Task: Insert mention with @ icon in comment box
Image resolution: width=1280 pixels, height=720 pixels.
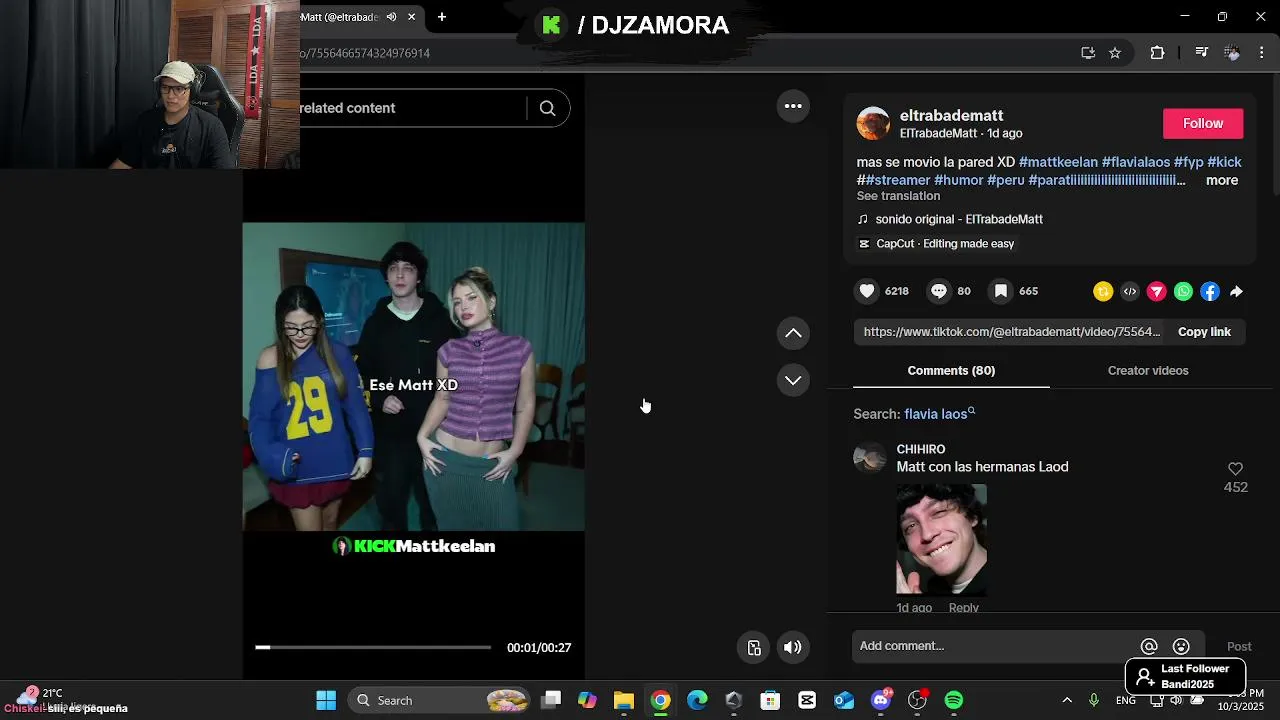Action: (1149, 647)
